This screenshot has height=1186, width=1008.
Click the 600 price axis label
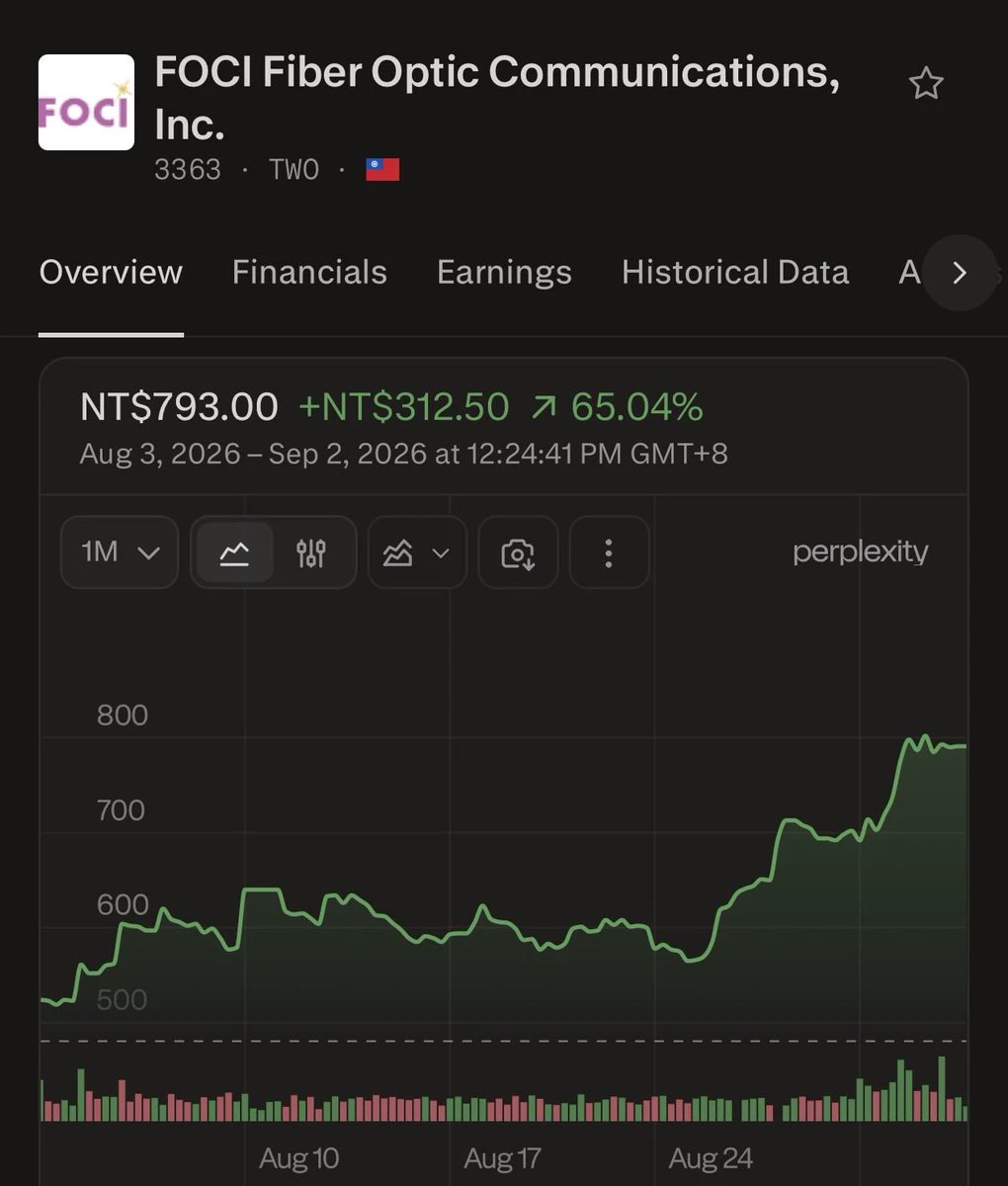tap(123, 904)
